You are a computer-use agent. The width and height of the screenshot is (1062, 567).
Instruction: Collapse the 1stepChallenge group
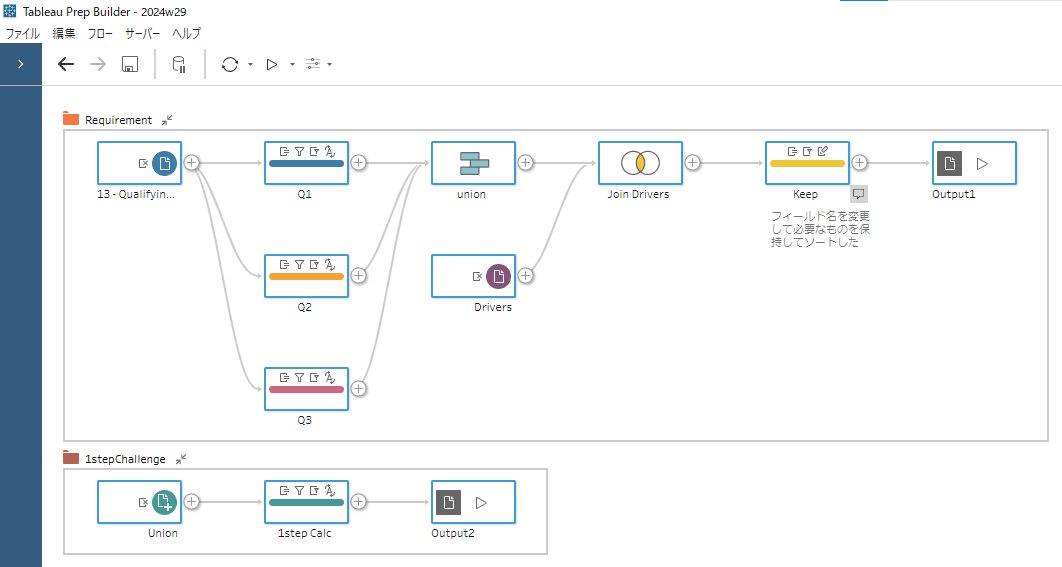[181, 459]
